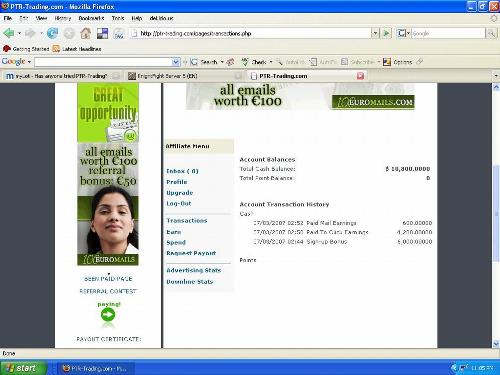The height and width of the screenshot is (375, 500).
Task: Open the Help menu
Action: coord(137,18)
